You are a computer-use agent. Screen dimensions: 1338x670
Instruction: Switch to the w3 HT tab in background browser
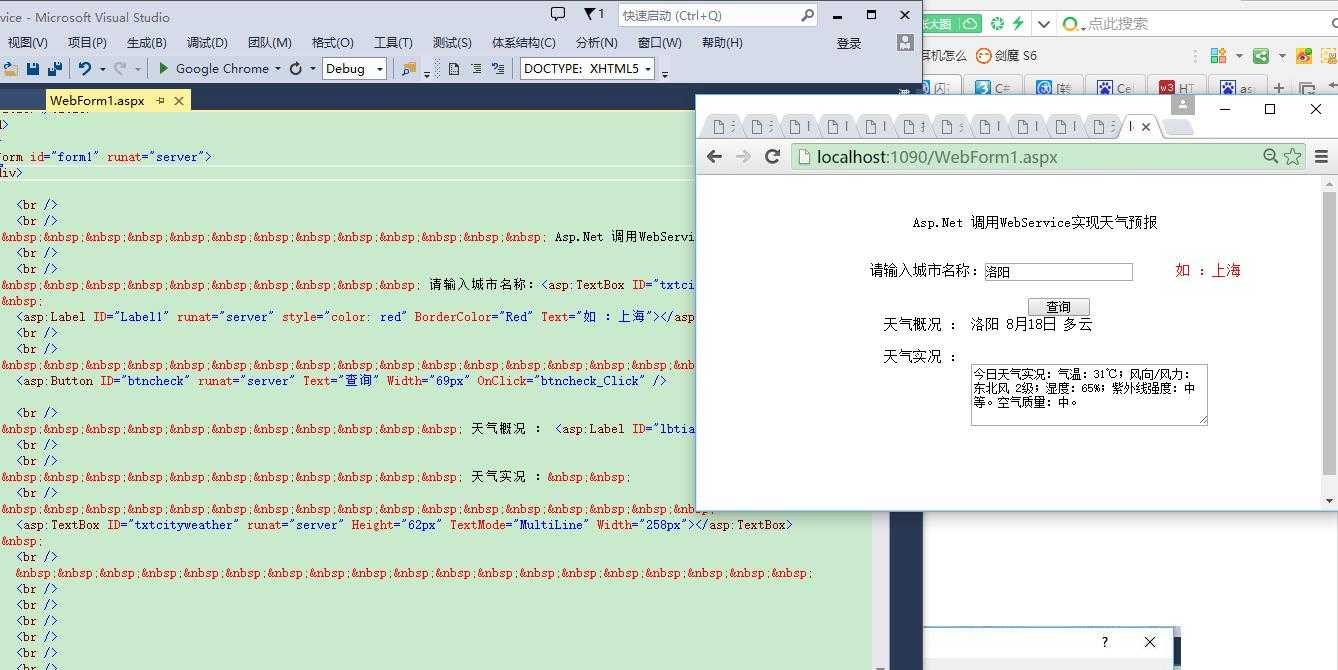point(1177,88)
